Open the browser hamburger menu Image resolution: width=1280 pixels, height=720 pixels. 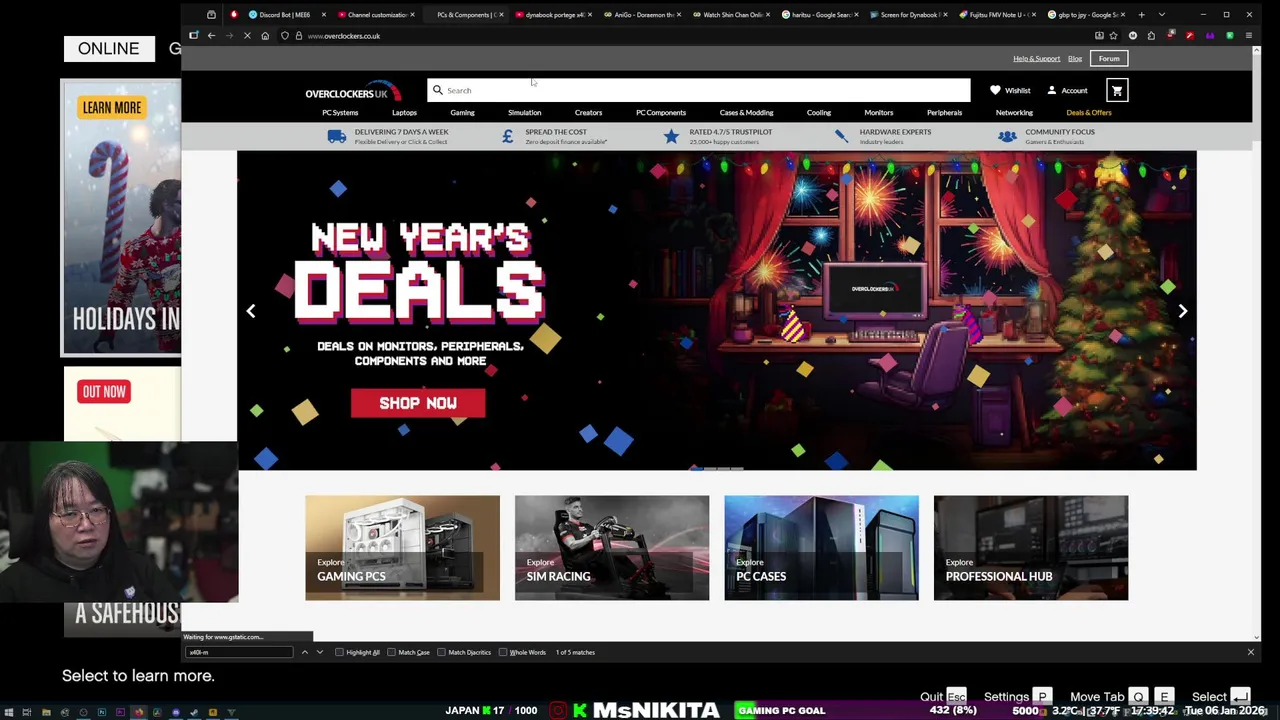(x=1248, y=36)
